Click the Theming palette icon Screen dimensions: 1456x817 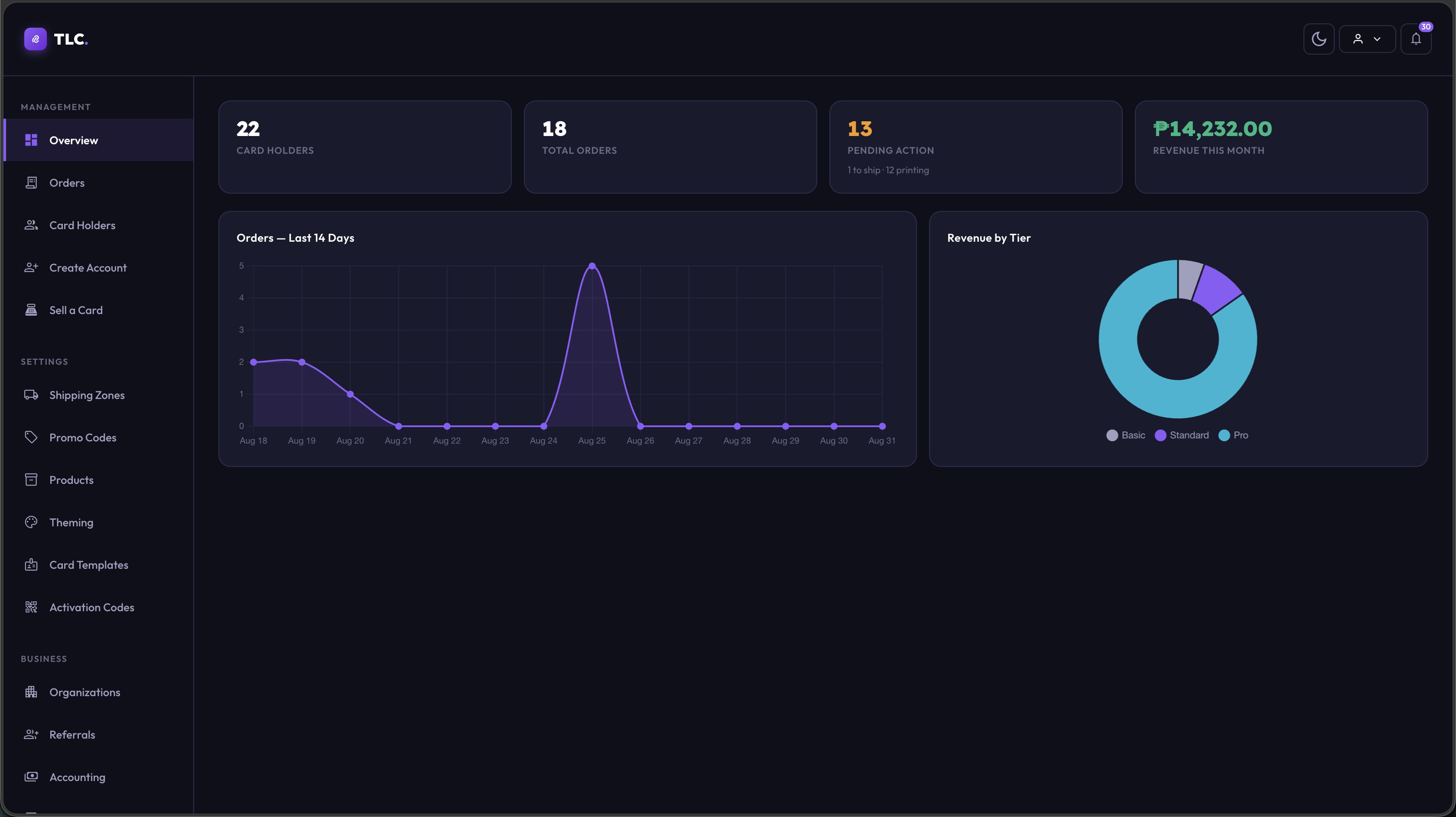click(31, 522)
